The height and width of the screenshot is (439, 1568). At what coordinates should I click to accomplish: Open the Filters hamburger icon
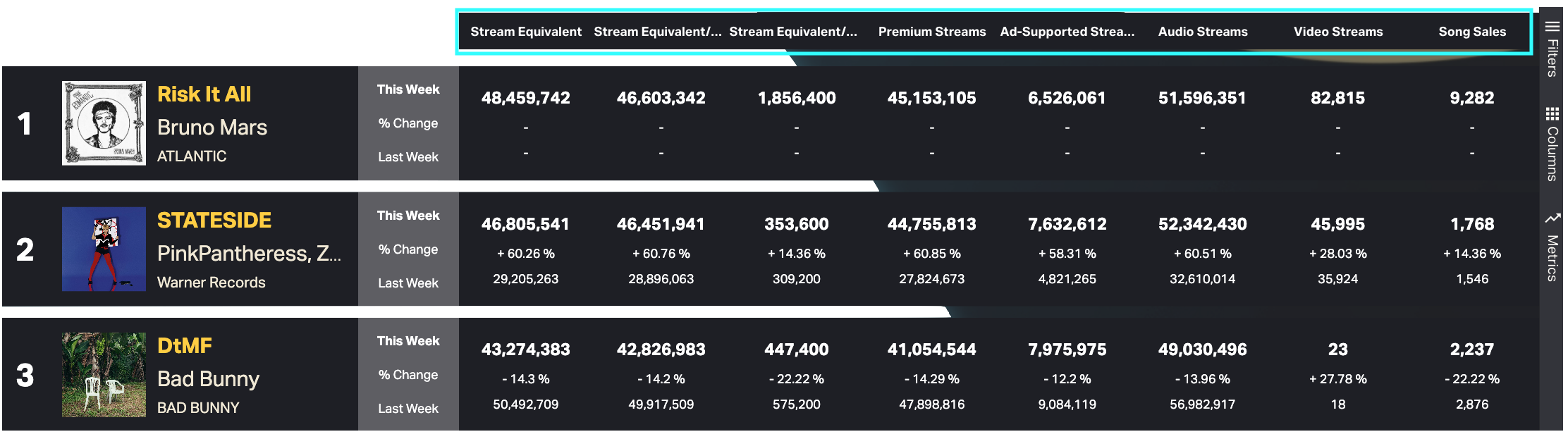pyautogui.click(x=1552, y=27)
